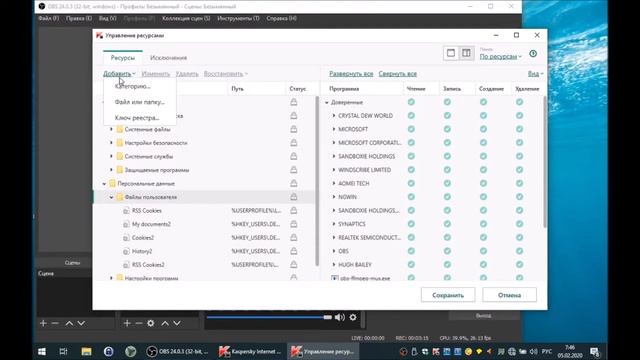Expand the REALTEK SEMICONDUCT node
This screenshot has width=640, height=360.
pos(333,238)
